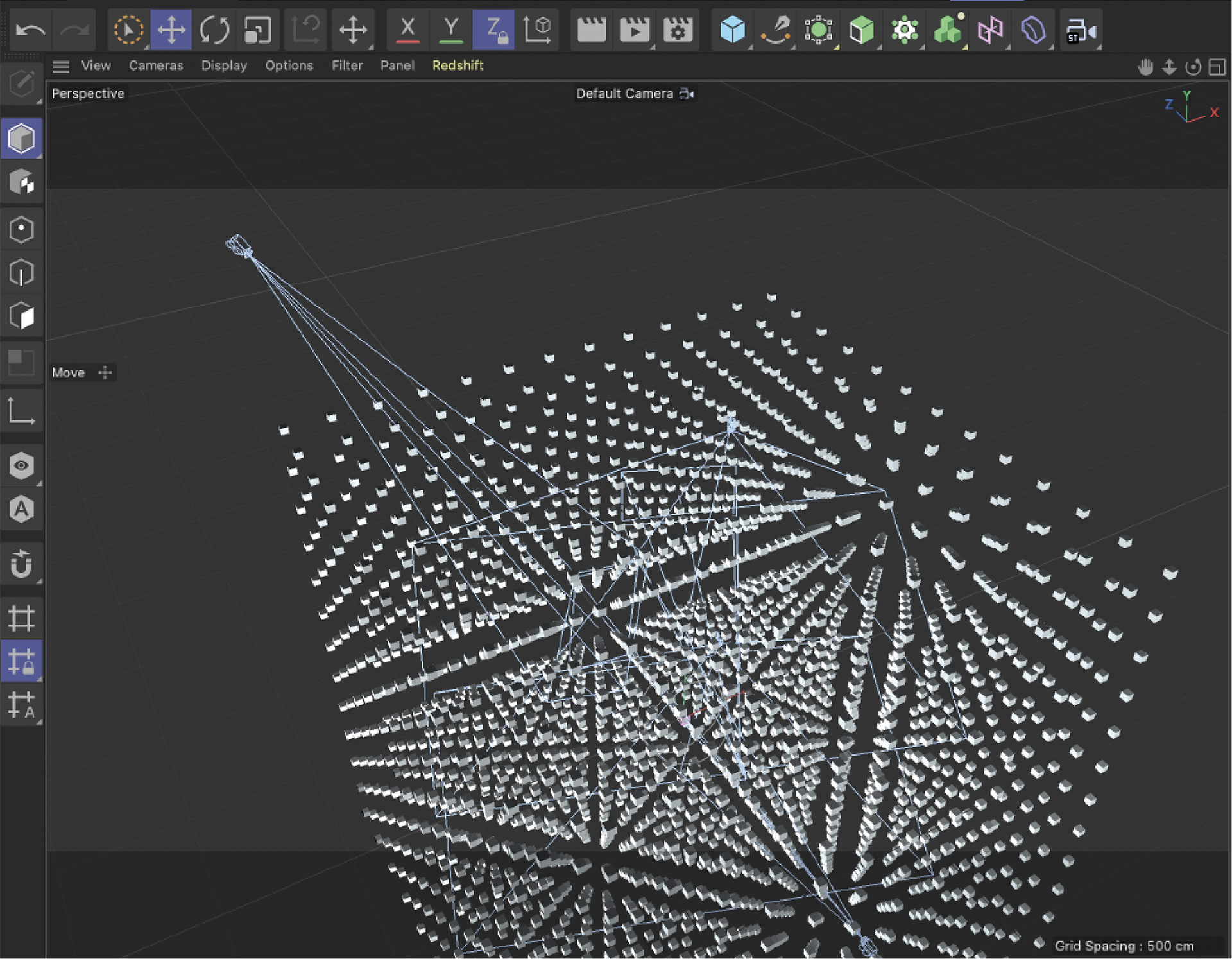Expand the Default Camera selector
Viewport: 1232px width, 959px height.
point(634,94)
